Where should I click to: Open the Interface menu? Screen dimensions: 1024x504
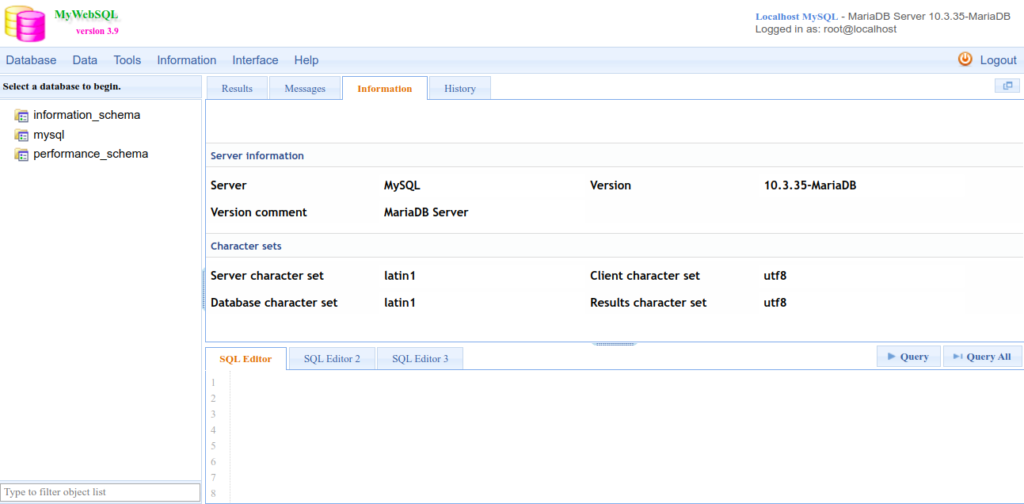coord(255,60)
